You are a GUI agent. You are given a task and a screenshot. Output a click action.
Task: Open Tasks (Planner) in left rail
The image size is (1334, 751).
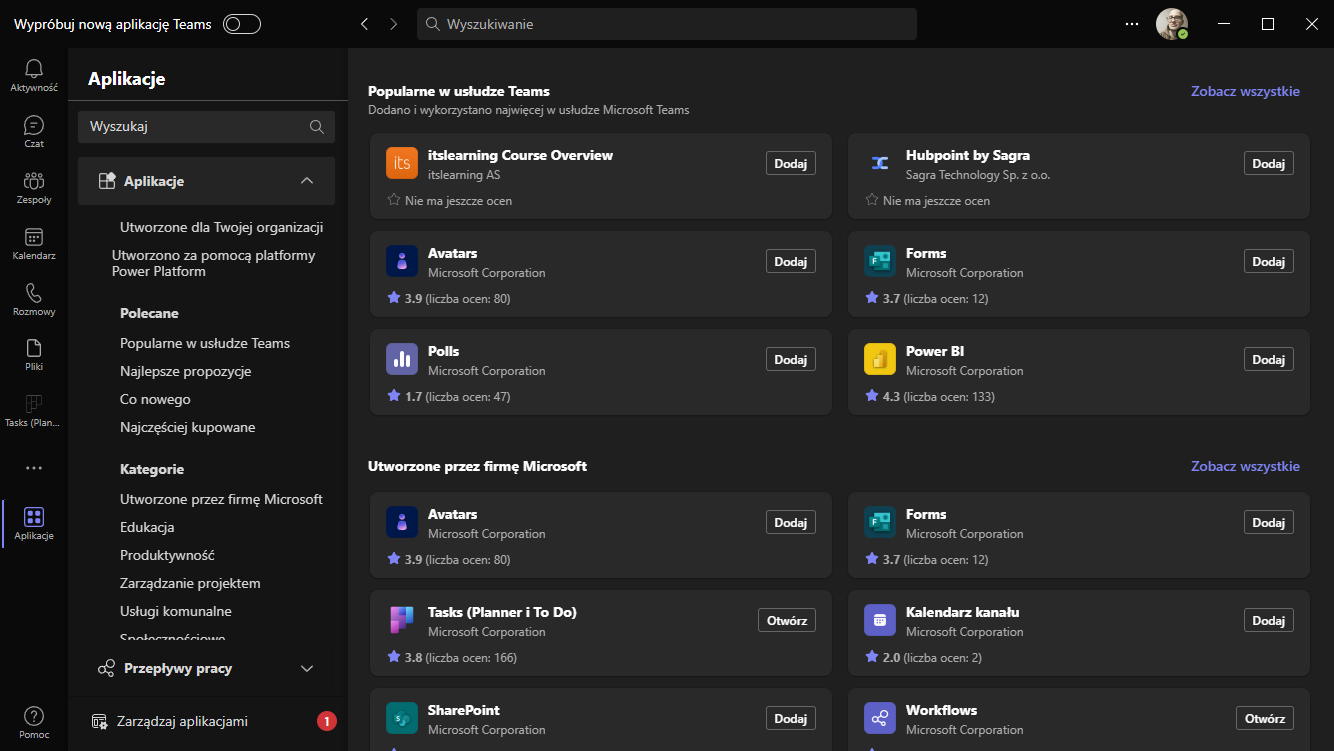[x=34, y=411]
